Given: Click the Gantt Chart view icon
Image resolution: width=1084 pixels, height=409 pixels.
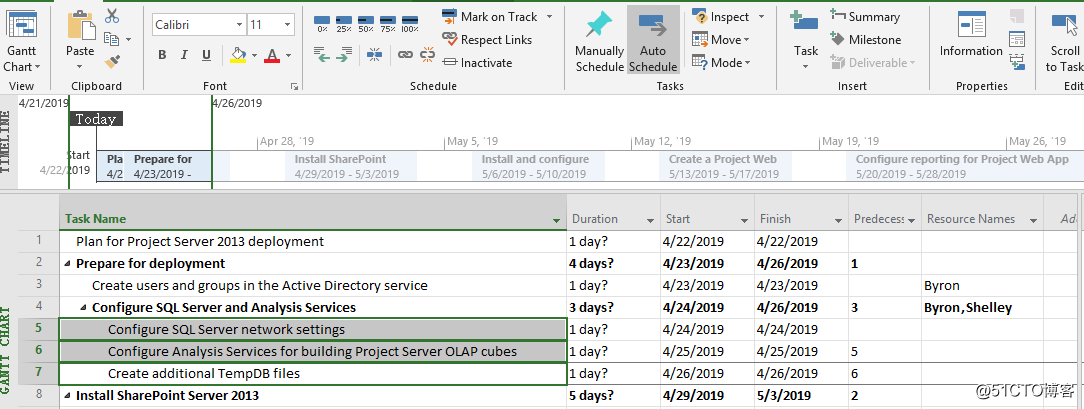Looking at the screenshot, I should tap(21, 25).
